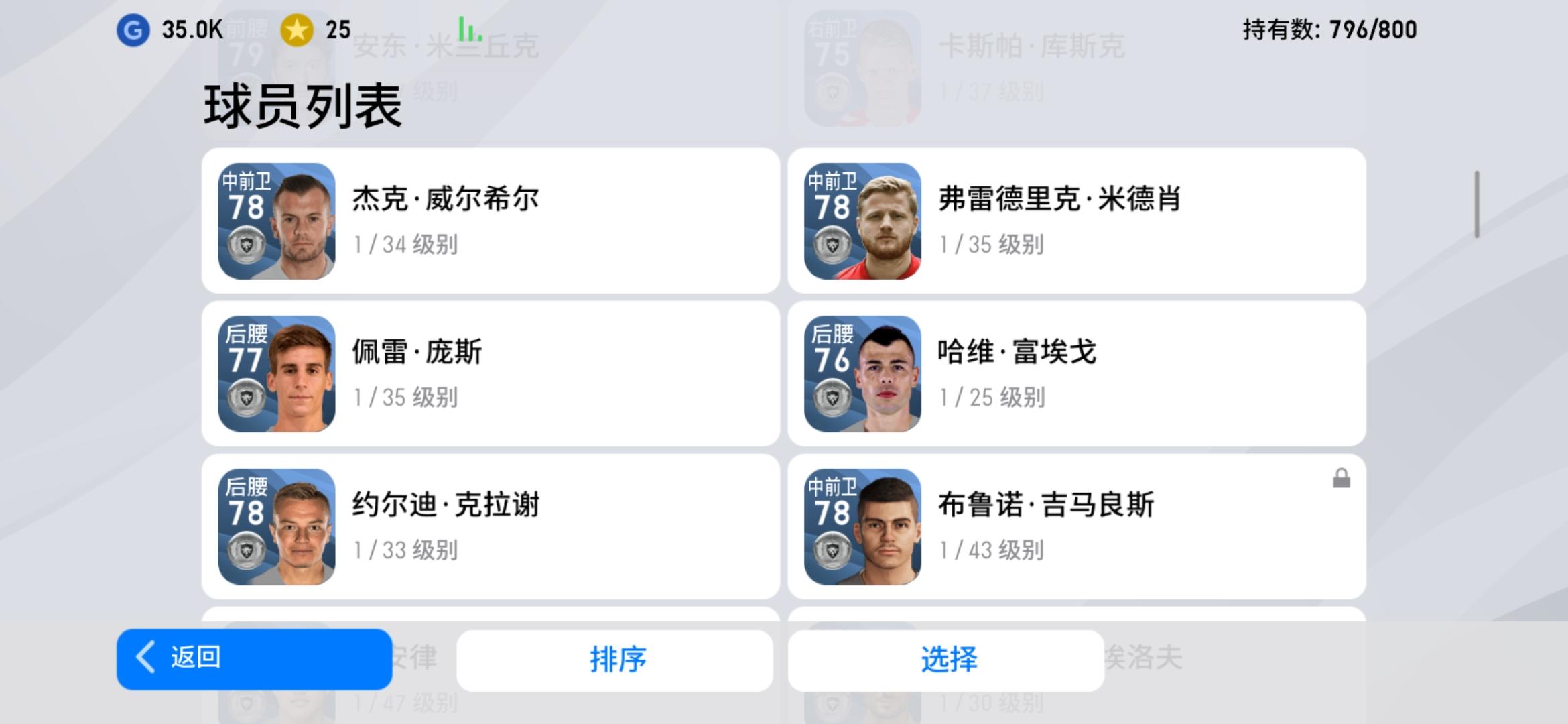1568x724 pixels.
Task: Tap the silver ball badge on 杰克·威尔希尔's portrait
Action: coord(246,246)
